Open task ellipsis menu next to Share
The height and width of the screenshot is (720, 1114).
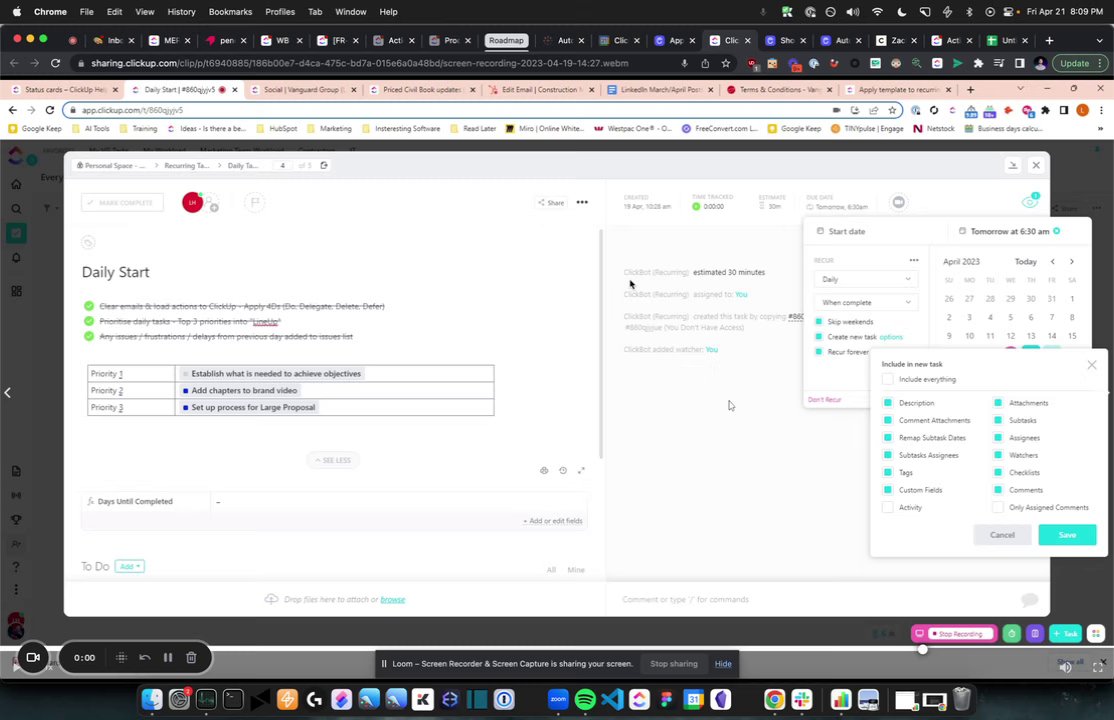click(x=582, y=203)
